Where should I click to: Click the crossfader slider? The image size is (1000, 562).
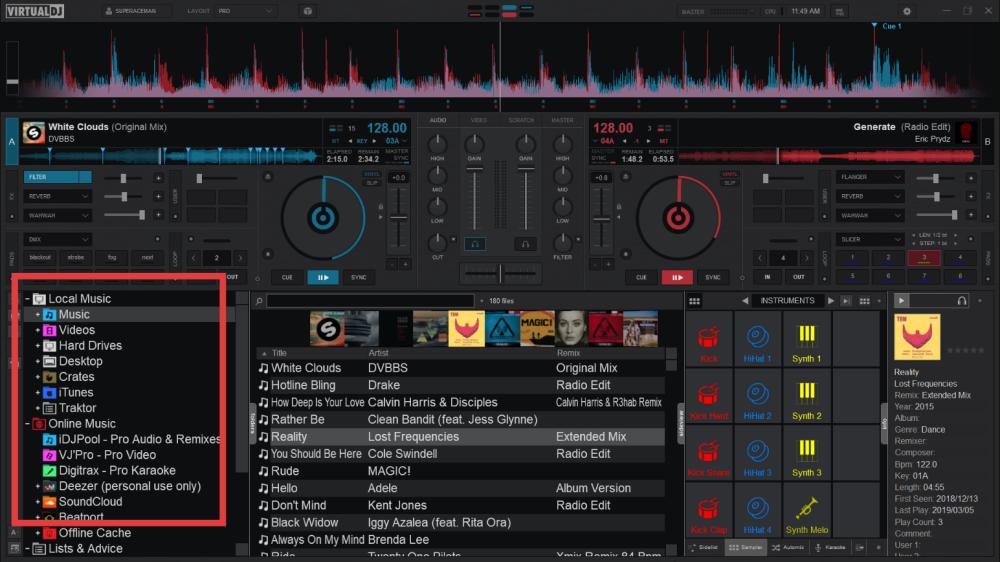pos(500,273)
